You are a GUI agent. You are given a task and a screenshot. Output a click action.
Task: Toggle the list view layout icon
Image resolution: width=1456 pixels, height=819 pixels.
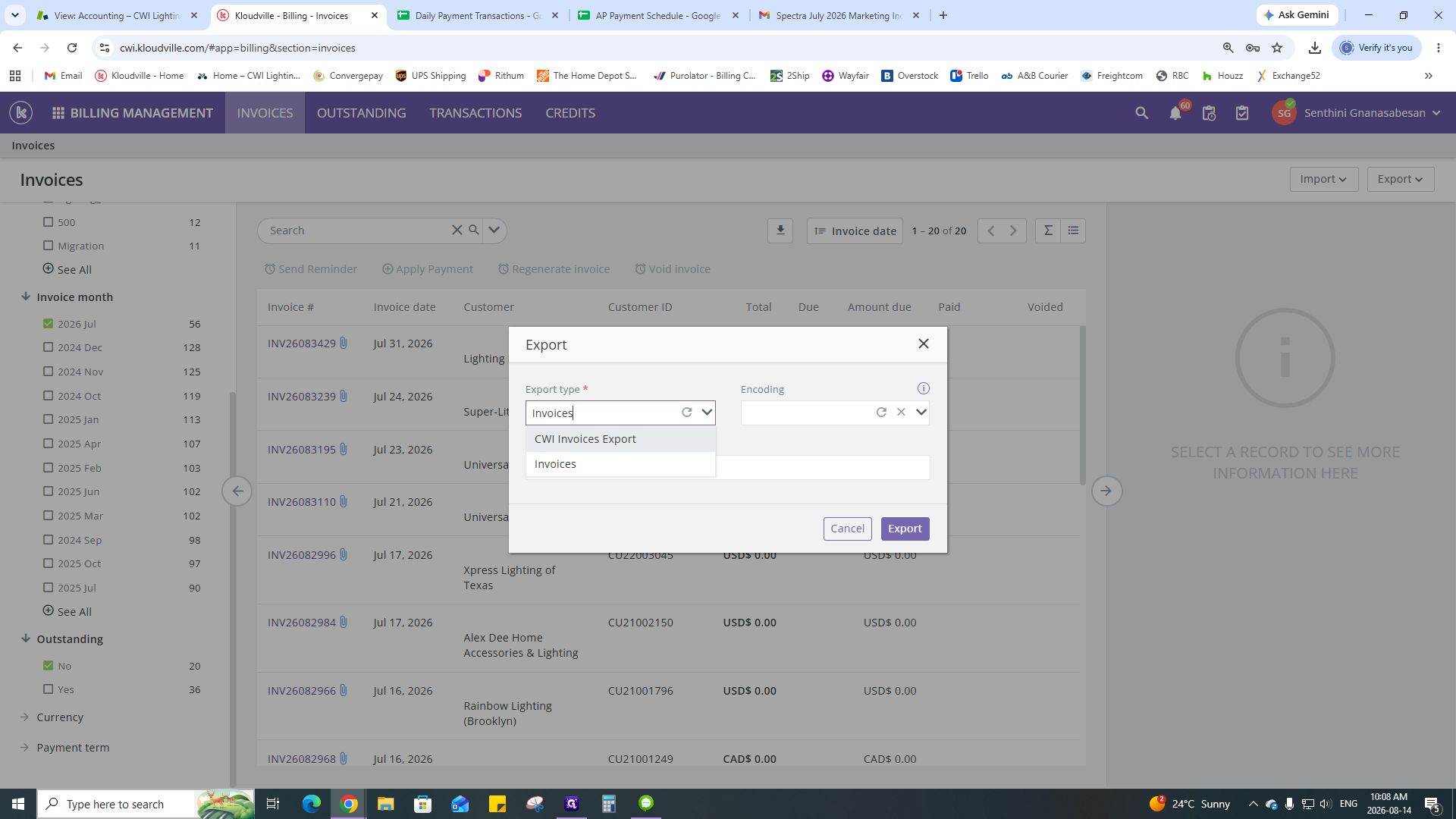pos(1073,231)
